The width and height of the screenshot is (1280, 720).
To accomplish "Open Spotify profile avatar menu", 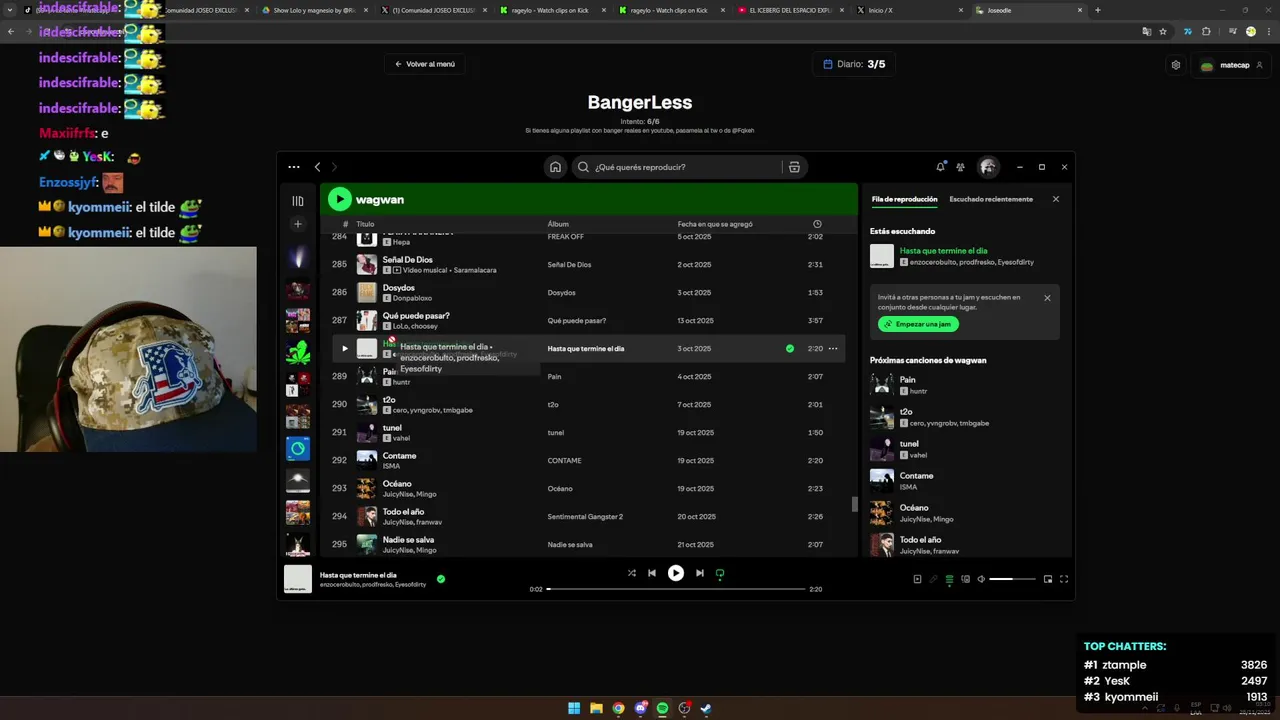I will coord(988,167).
